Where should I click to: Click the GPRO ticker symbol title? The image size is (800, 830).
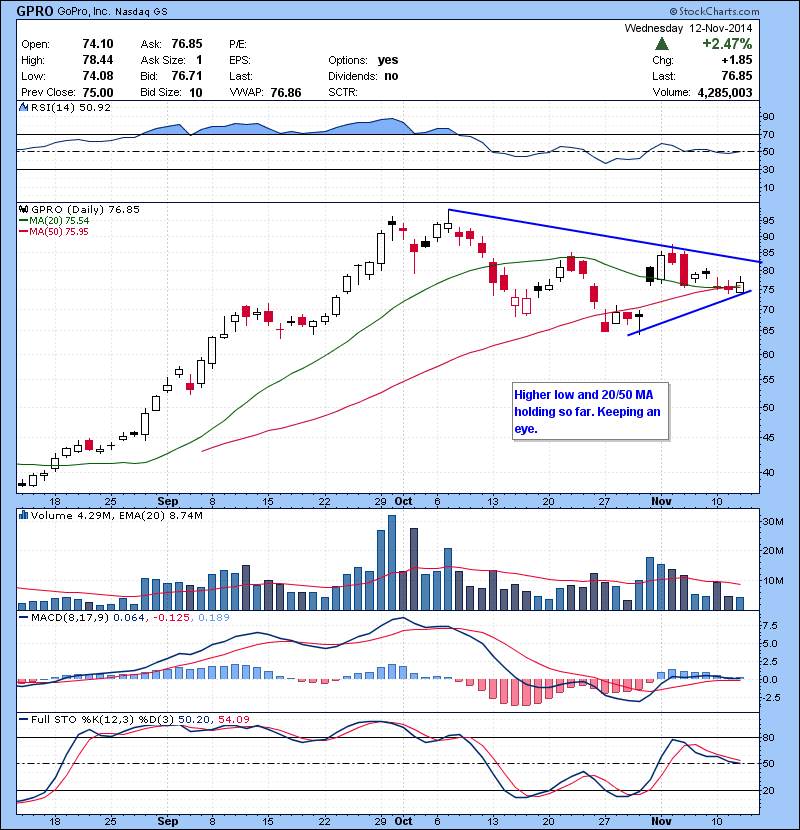pos(35,11)
